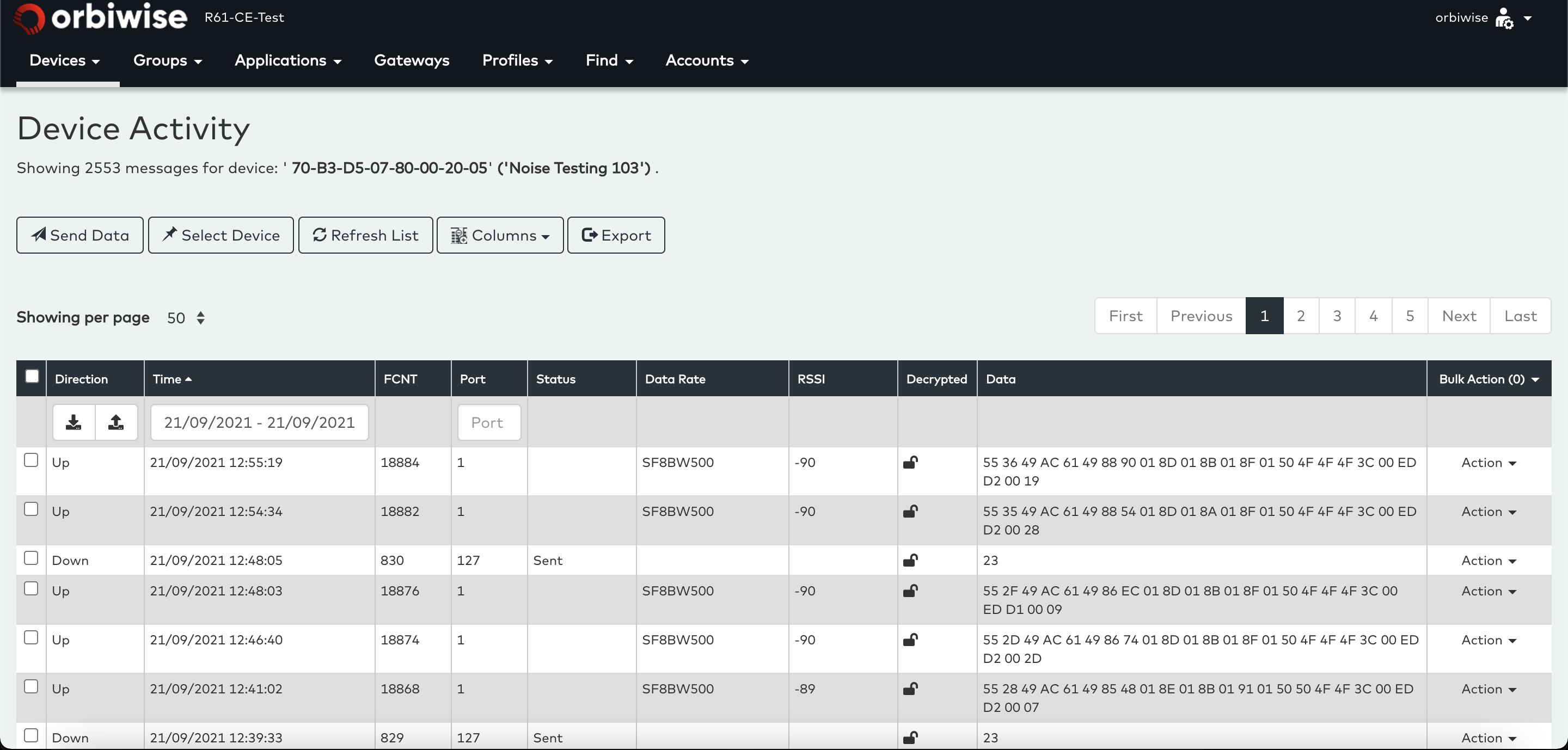Screen dimensions: 1568x750
Task: Click the R61-CE-Test label
Action: [x=244, y=17]
